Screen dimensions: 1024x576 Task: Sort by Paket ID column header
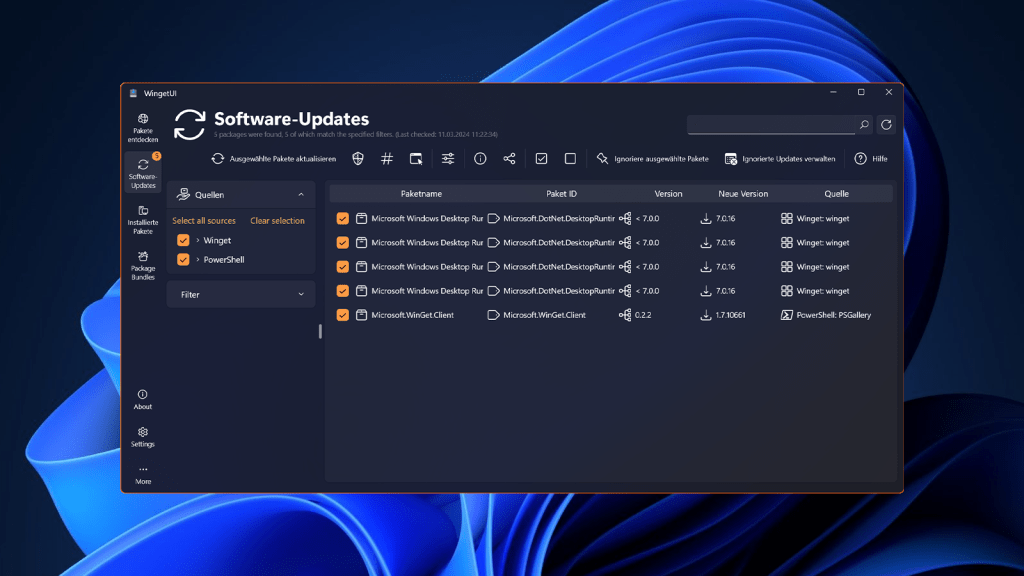pyautogui.click(x=562, y=194)
